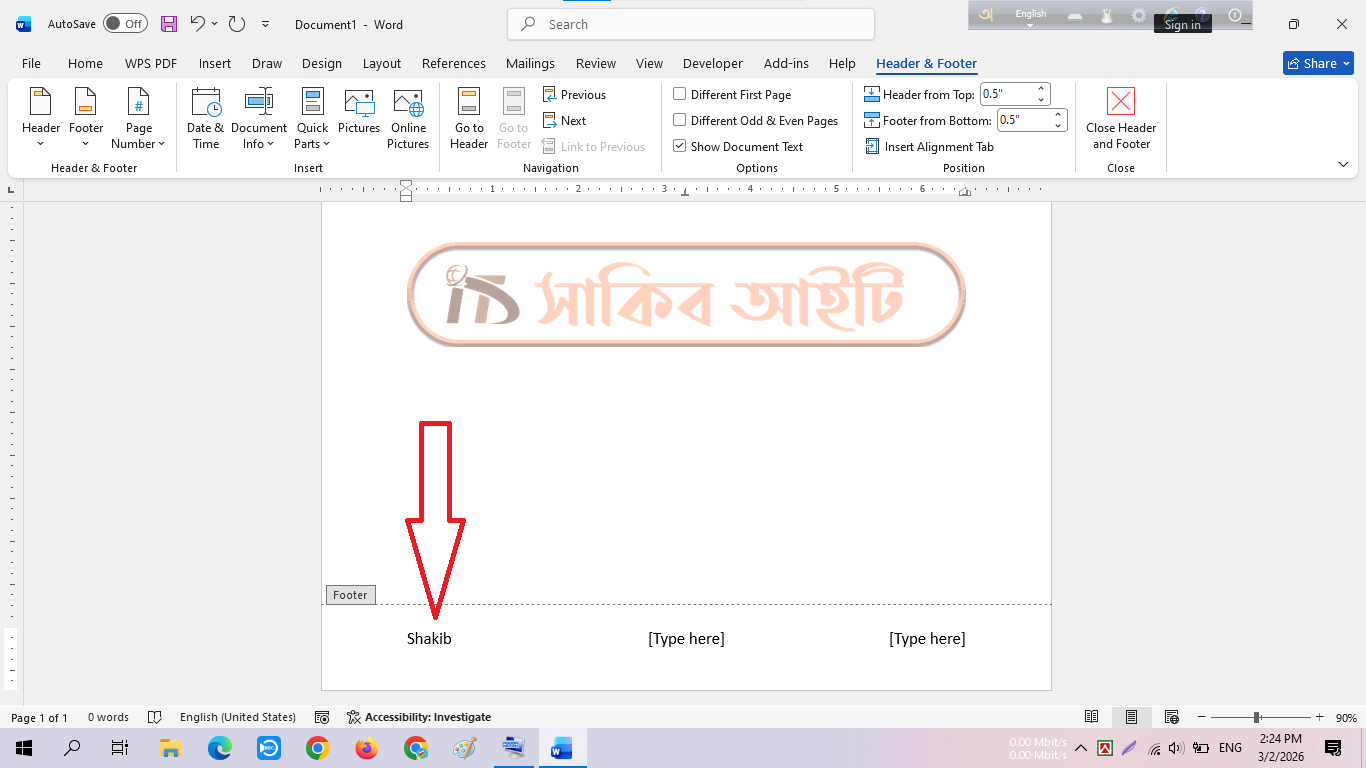Uncheck Show Document Text option

click(680, 147)
